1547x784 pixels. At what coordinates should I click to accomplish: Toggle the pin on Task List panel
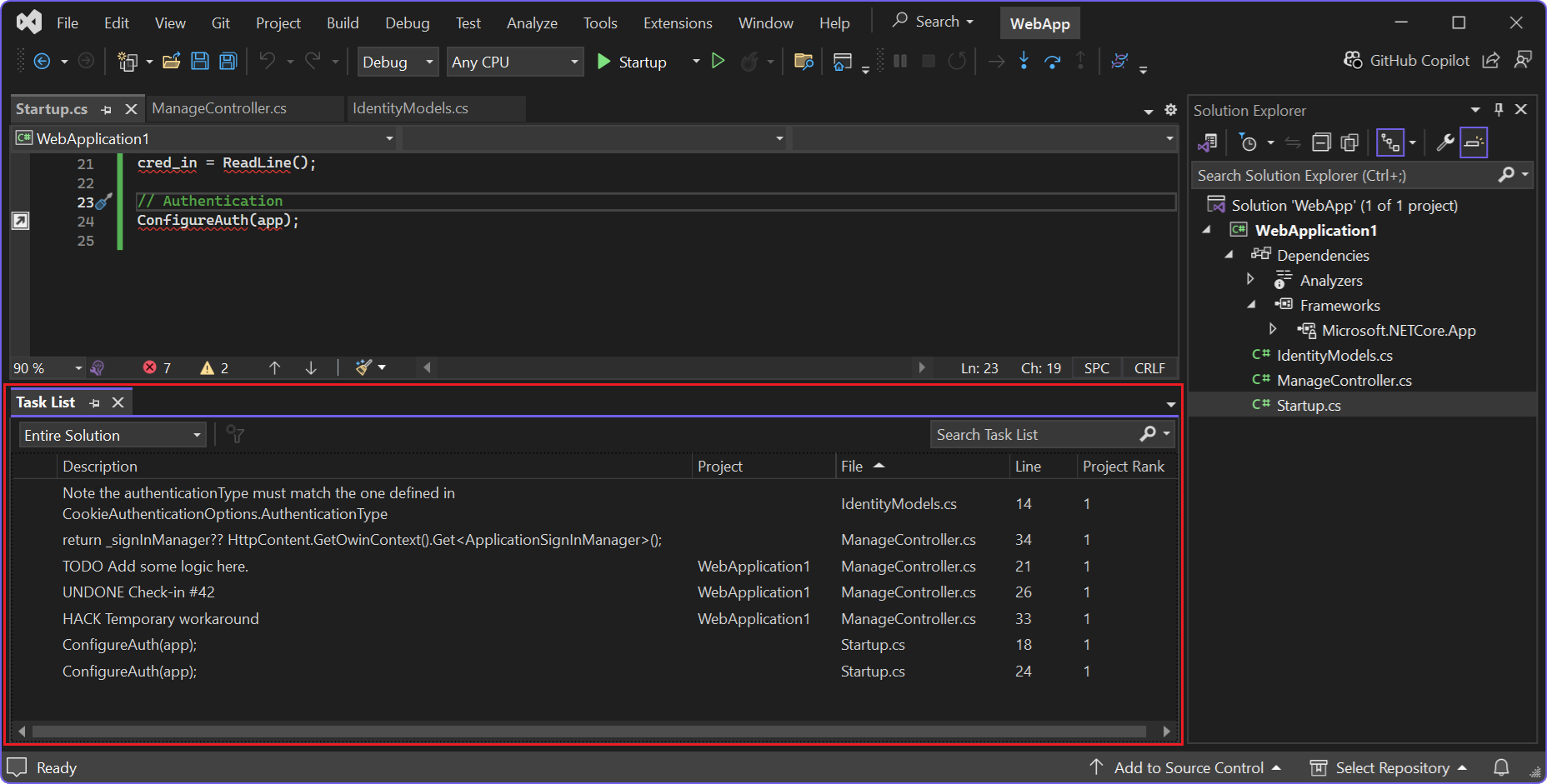95,402
